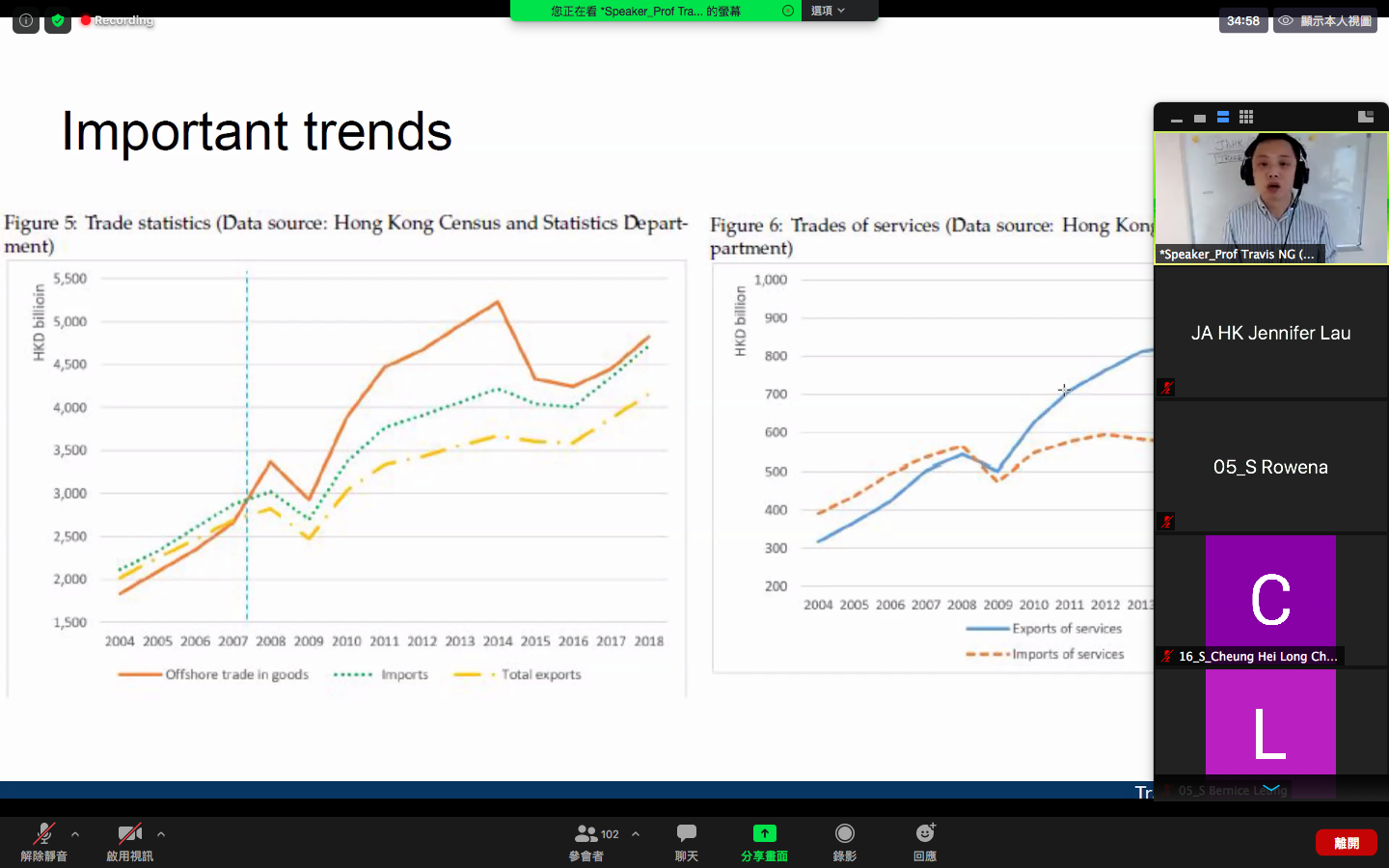Open the participants (參會者) list
Viewport: 1389px width, 868px height.
point(586,841)
